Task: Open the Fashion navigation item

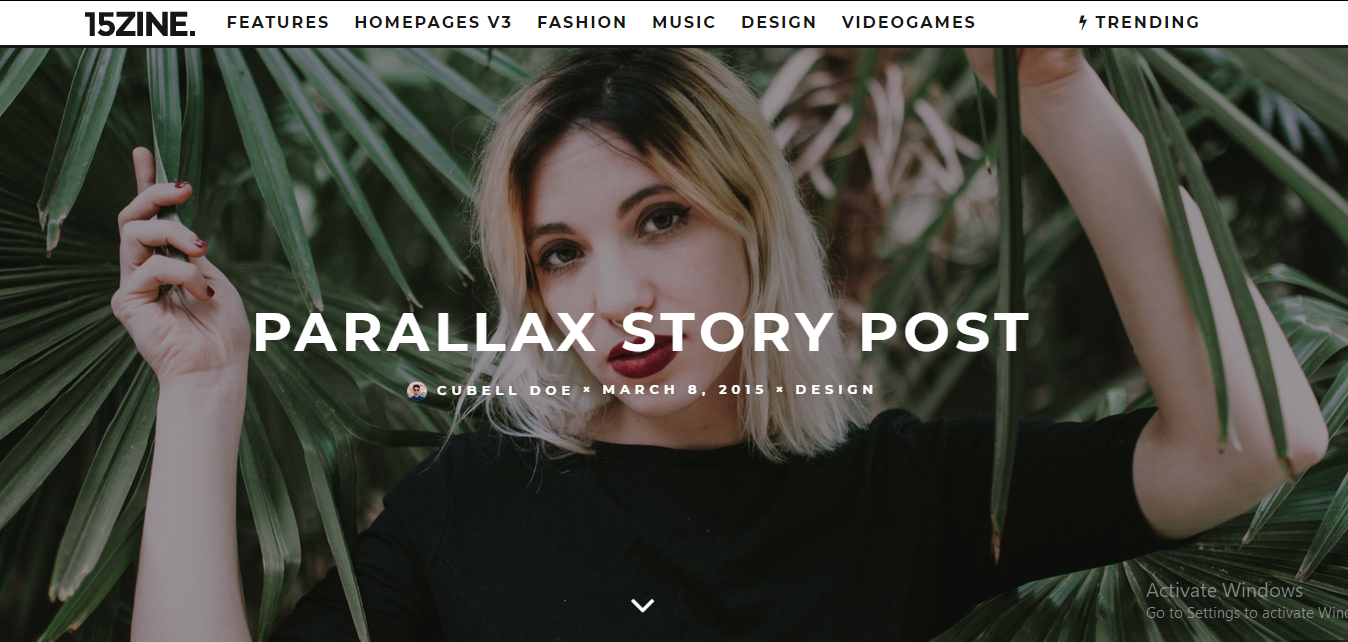Action: [582, 22]
